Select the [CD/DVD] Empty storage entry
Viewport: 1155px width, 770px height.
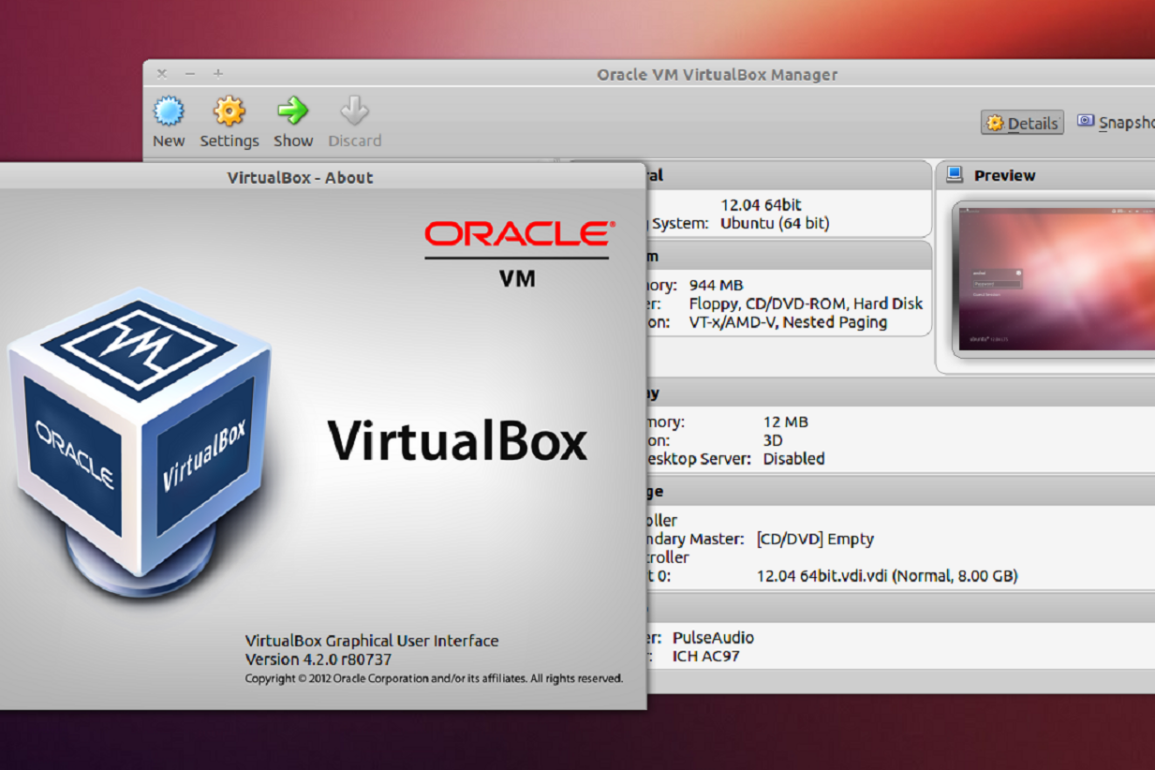[x=815, y=539]
